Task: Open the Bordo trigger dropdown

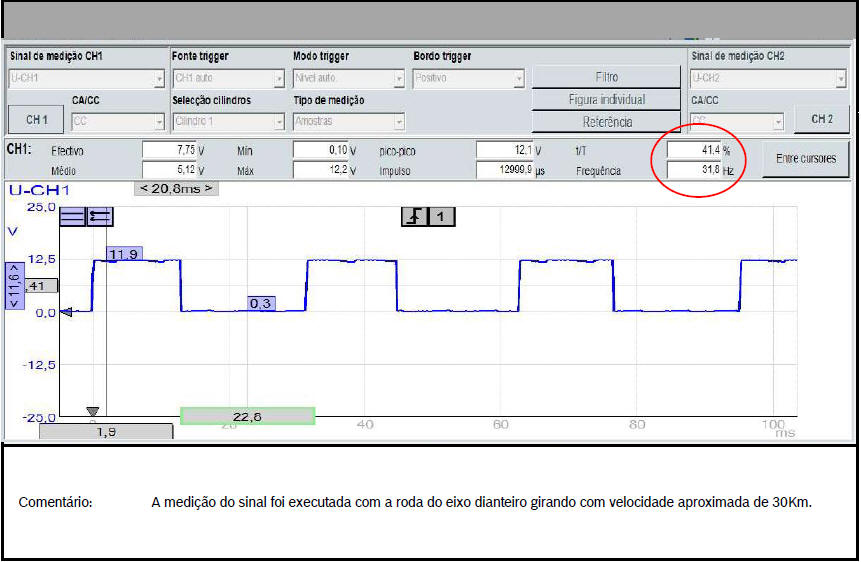Action: pos(468,77)
